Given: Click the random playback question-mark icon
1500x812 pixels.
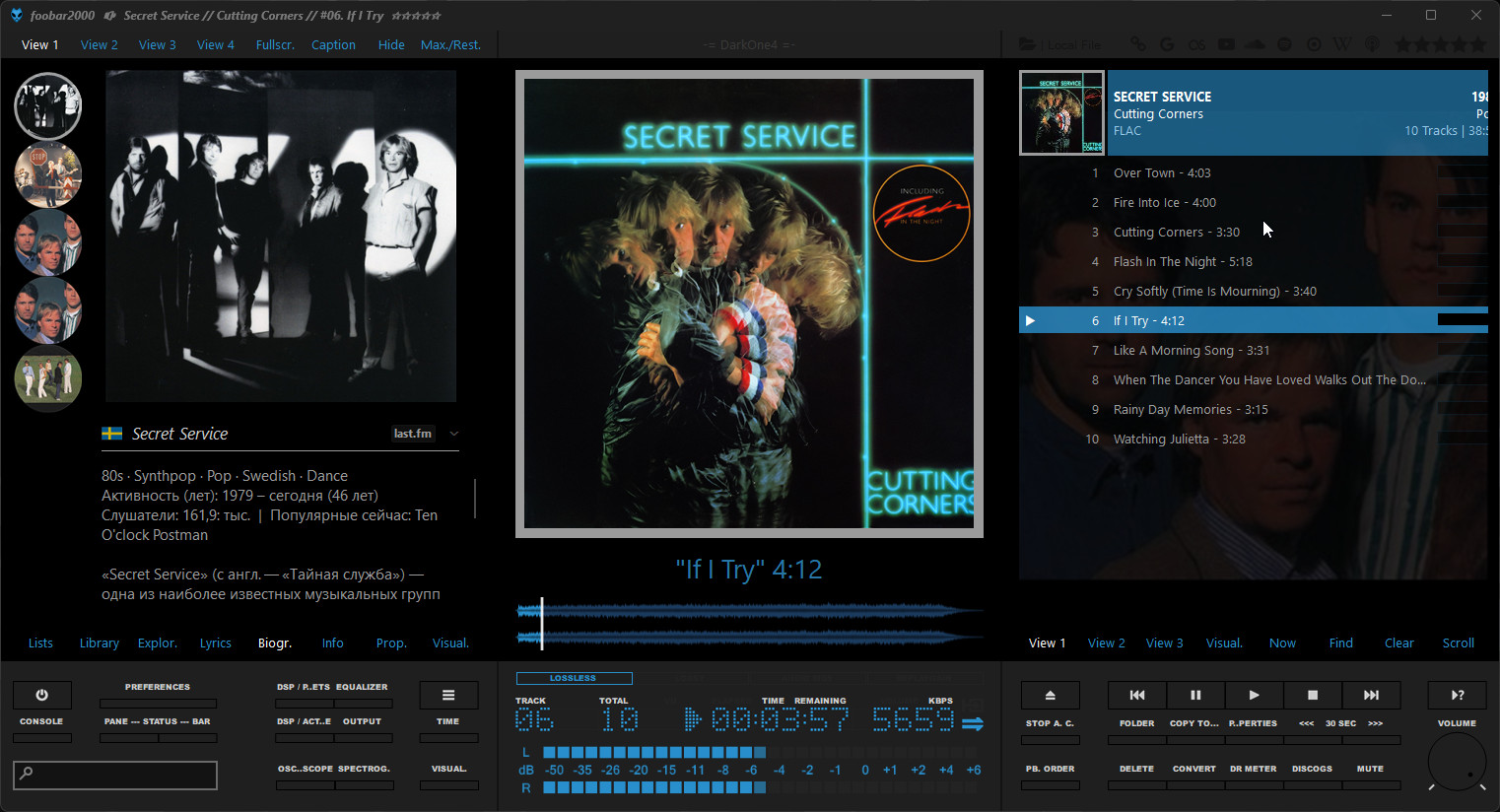Looking at the screenshot, I should coord(1457,695).
